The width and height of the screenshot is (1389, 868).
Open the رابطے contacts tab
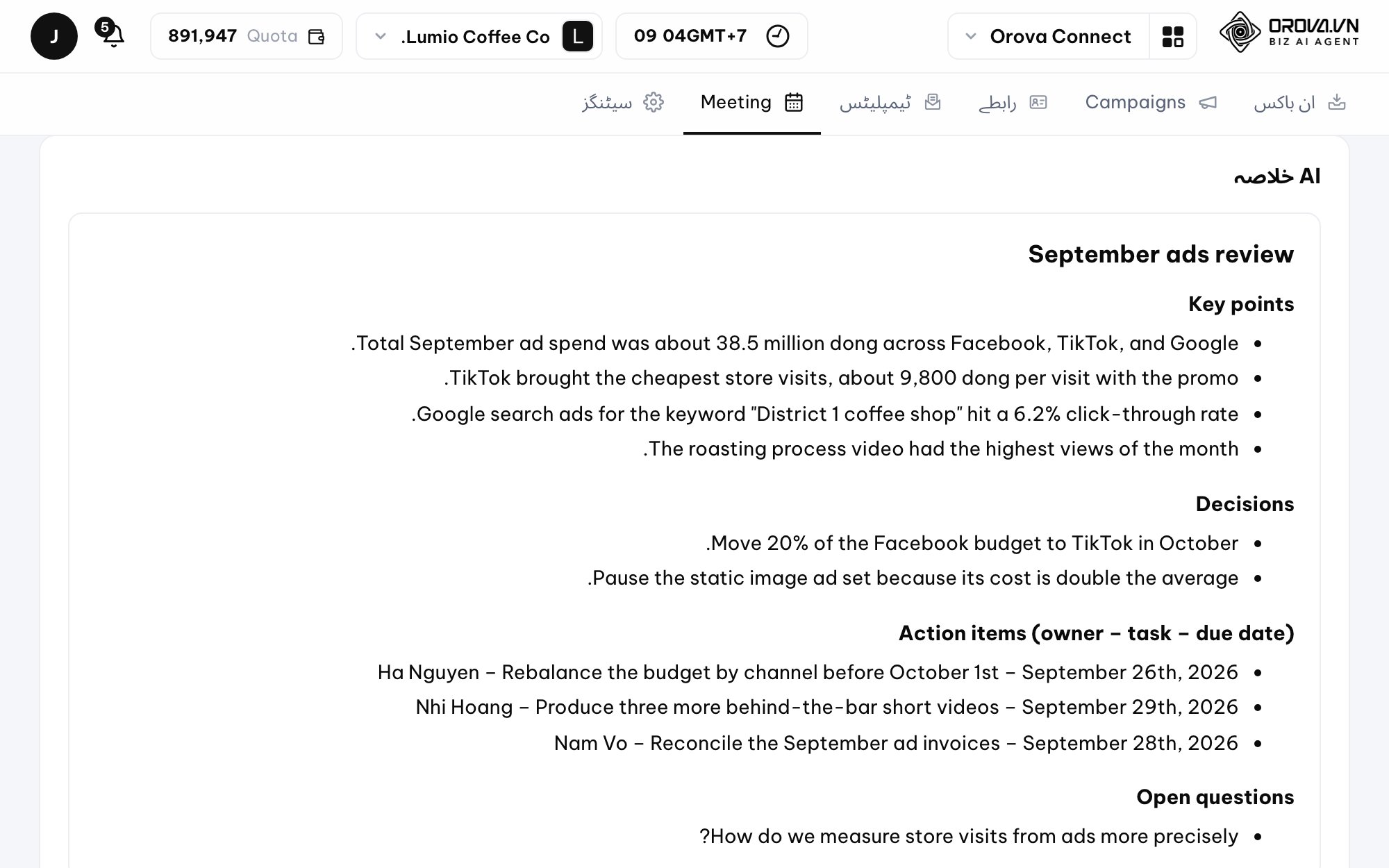[1013, 103]
